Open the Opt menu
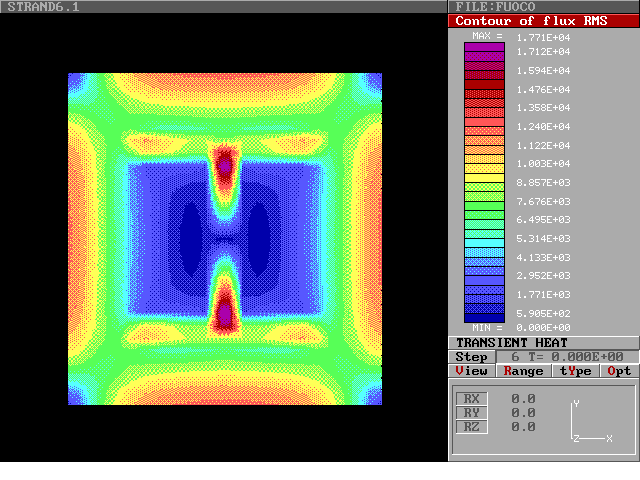 tap(620, 371)
